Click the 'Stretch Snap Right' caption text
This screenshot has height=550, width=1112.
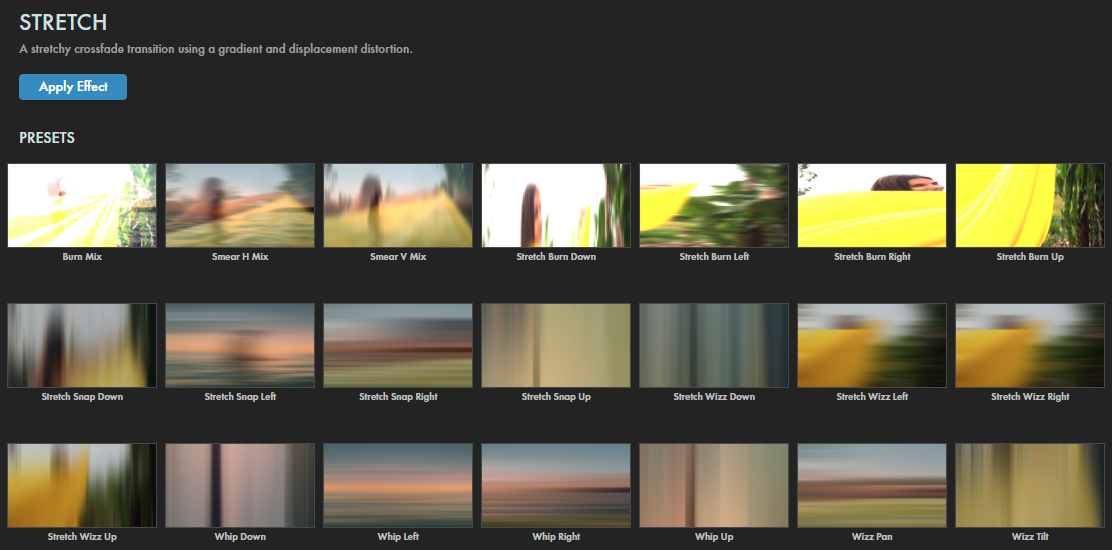pos(398,397)
